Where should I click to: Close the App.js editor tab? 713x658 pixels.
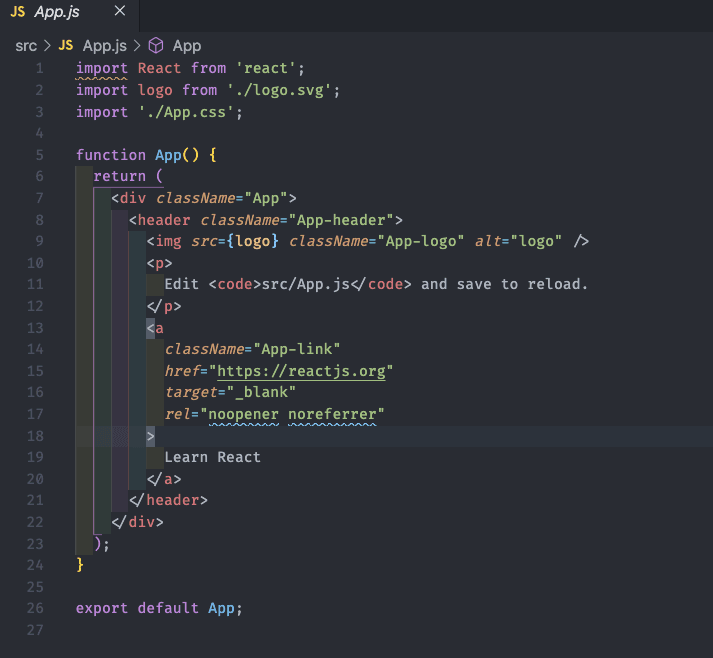[x=120, y=13]
